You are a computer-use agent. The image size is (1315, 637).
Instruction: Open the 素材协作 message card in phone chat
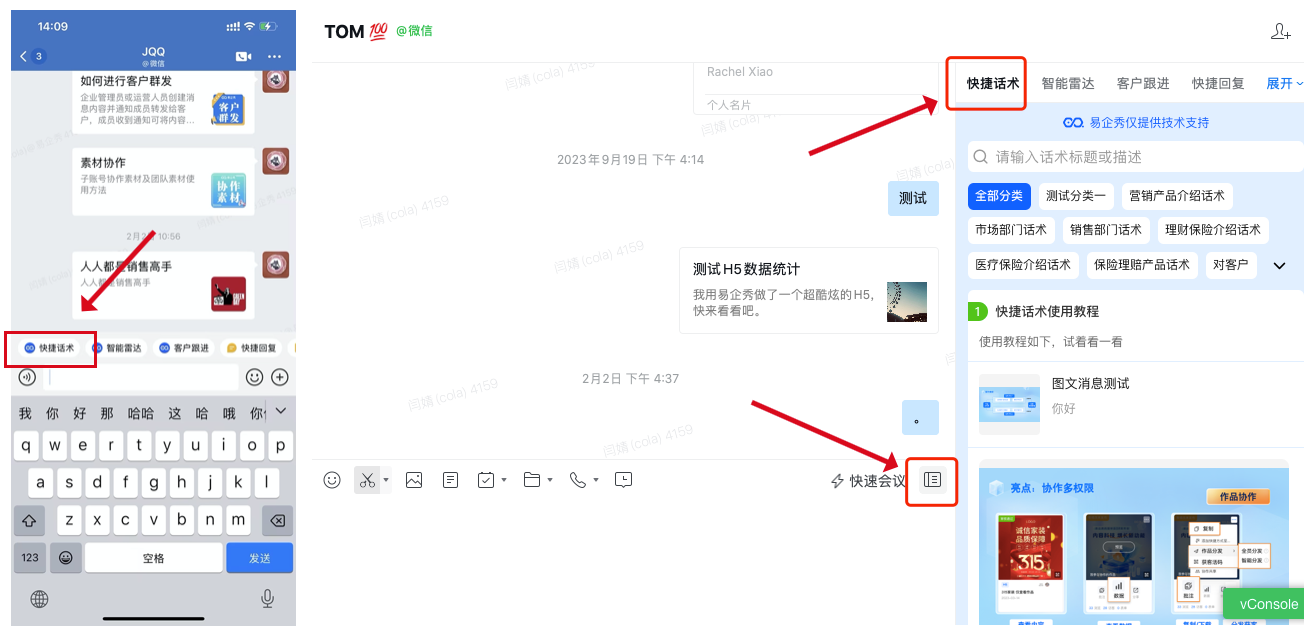click(163, 182)
